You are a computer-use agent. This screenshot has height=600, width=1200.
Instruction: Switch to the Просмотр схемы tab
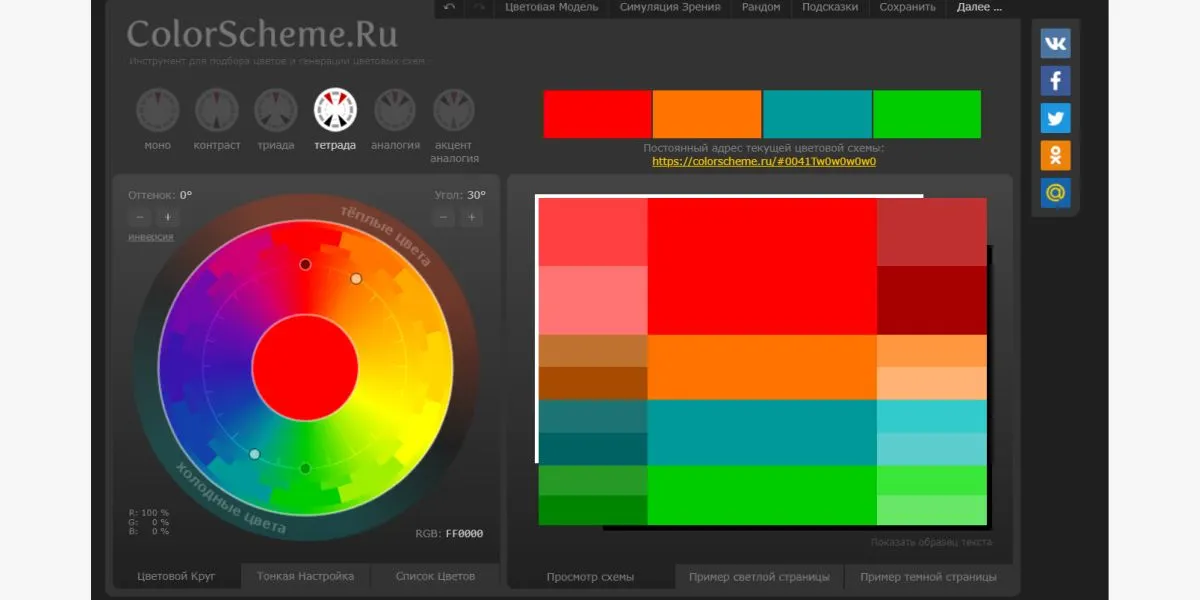tap(590, 577)
